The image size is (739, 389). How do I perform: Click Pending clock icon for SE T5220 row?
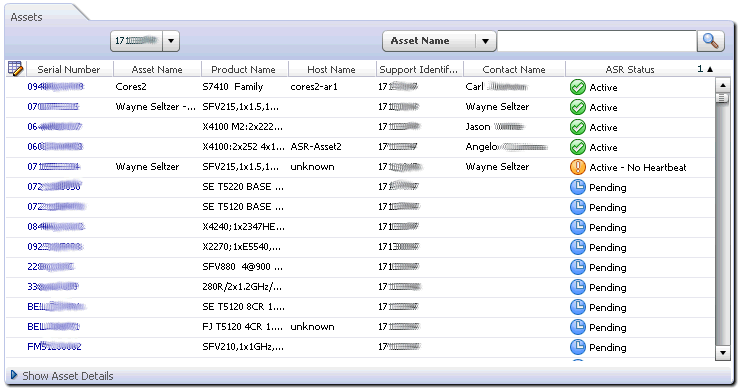coord(577,187)
